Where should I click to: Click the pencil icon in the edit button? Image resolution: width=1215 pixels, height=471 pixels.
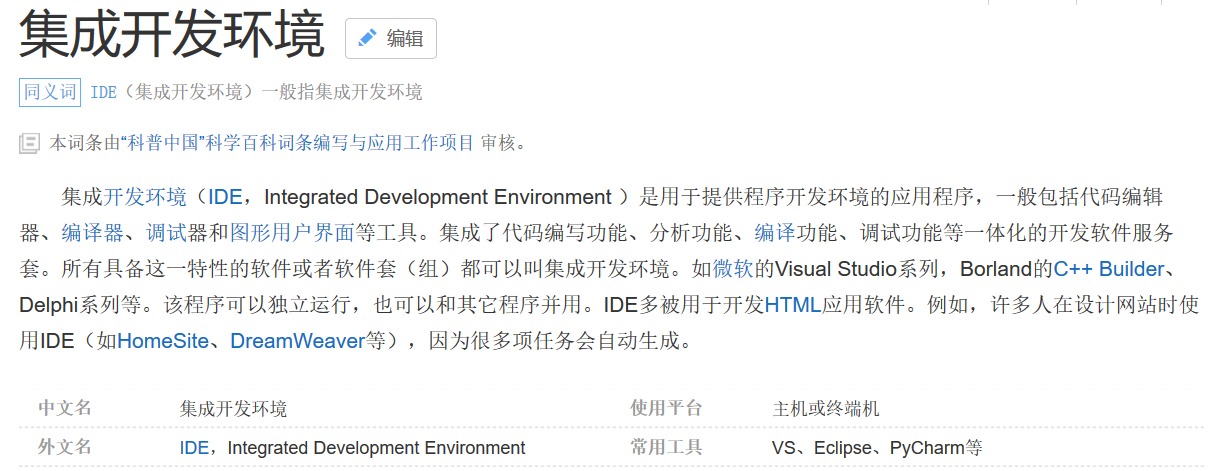tap(367, 38)
